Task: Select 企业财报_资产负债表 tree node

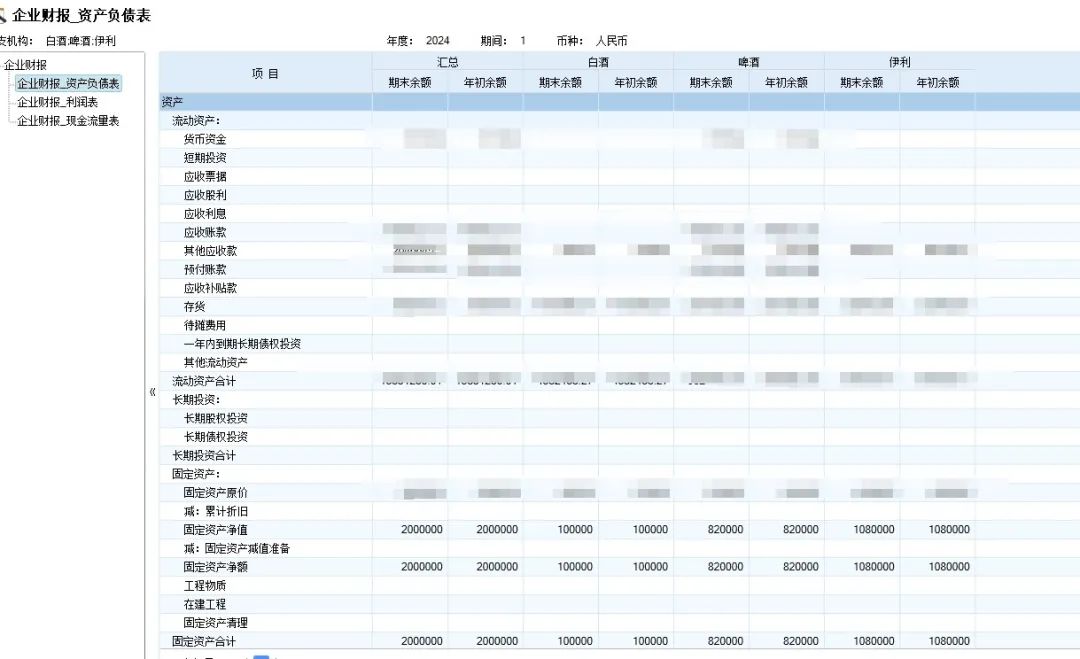Action: click(x=68, y=84)
